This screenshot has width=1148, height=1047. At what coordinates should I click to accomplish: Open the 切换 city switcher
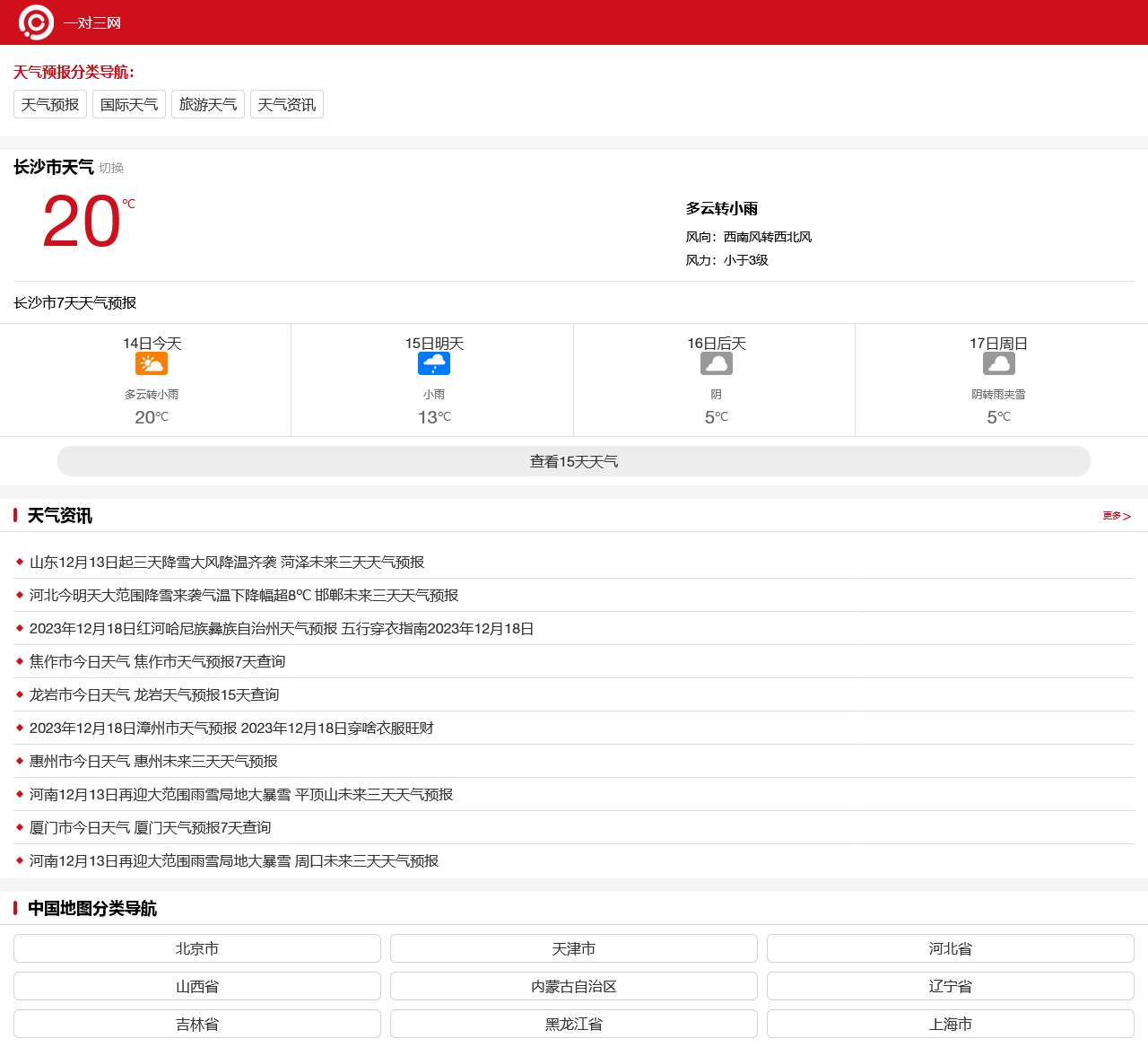111,168
